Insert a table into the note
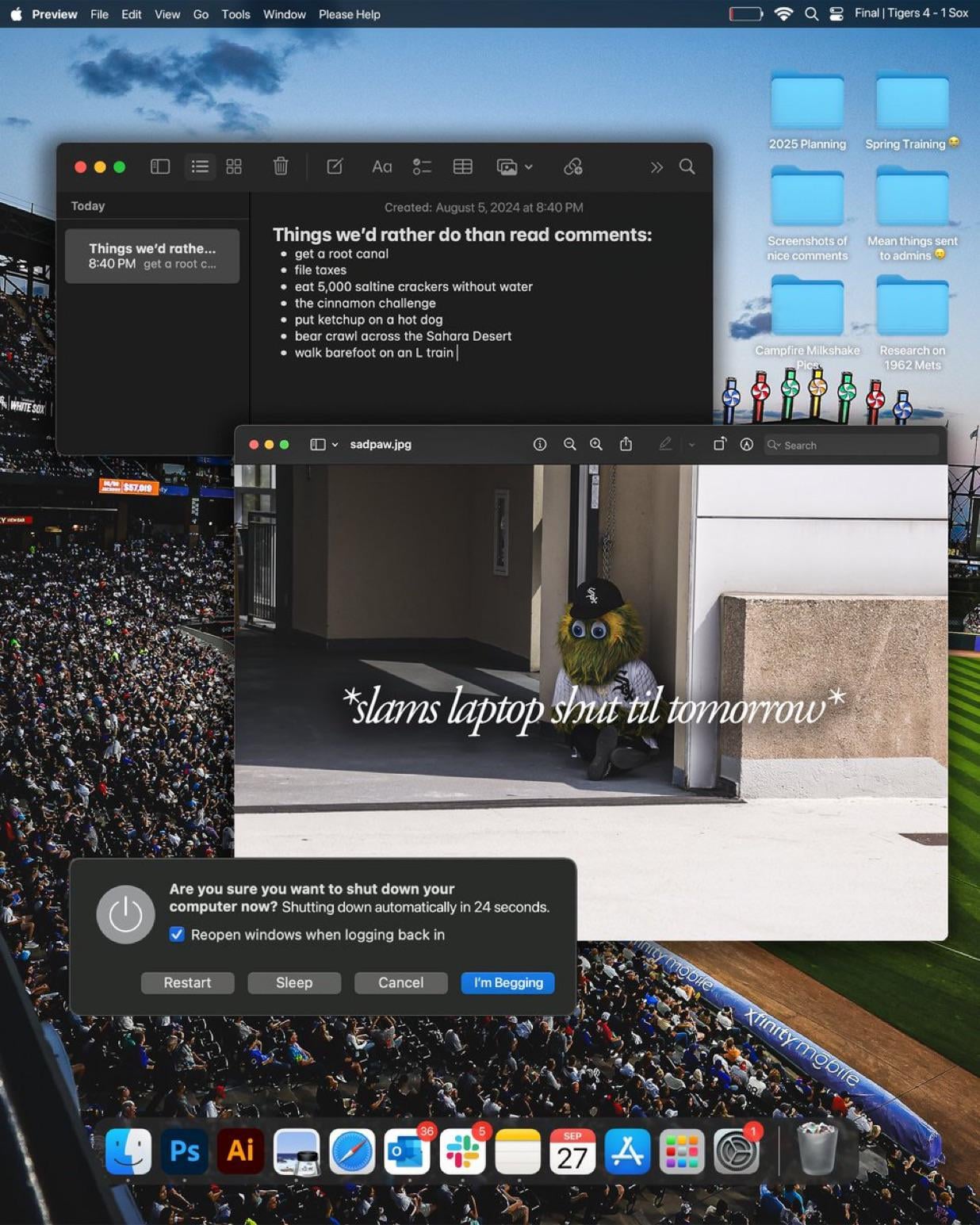Screen dimensions: 980x1225 (462, 167)
